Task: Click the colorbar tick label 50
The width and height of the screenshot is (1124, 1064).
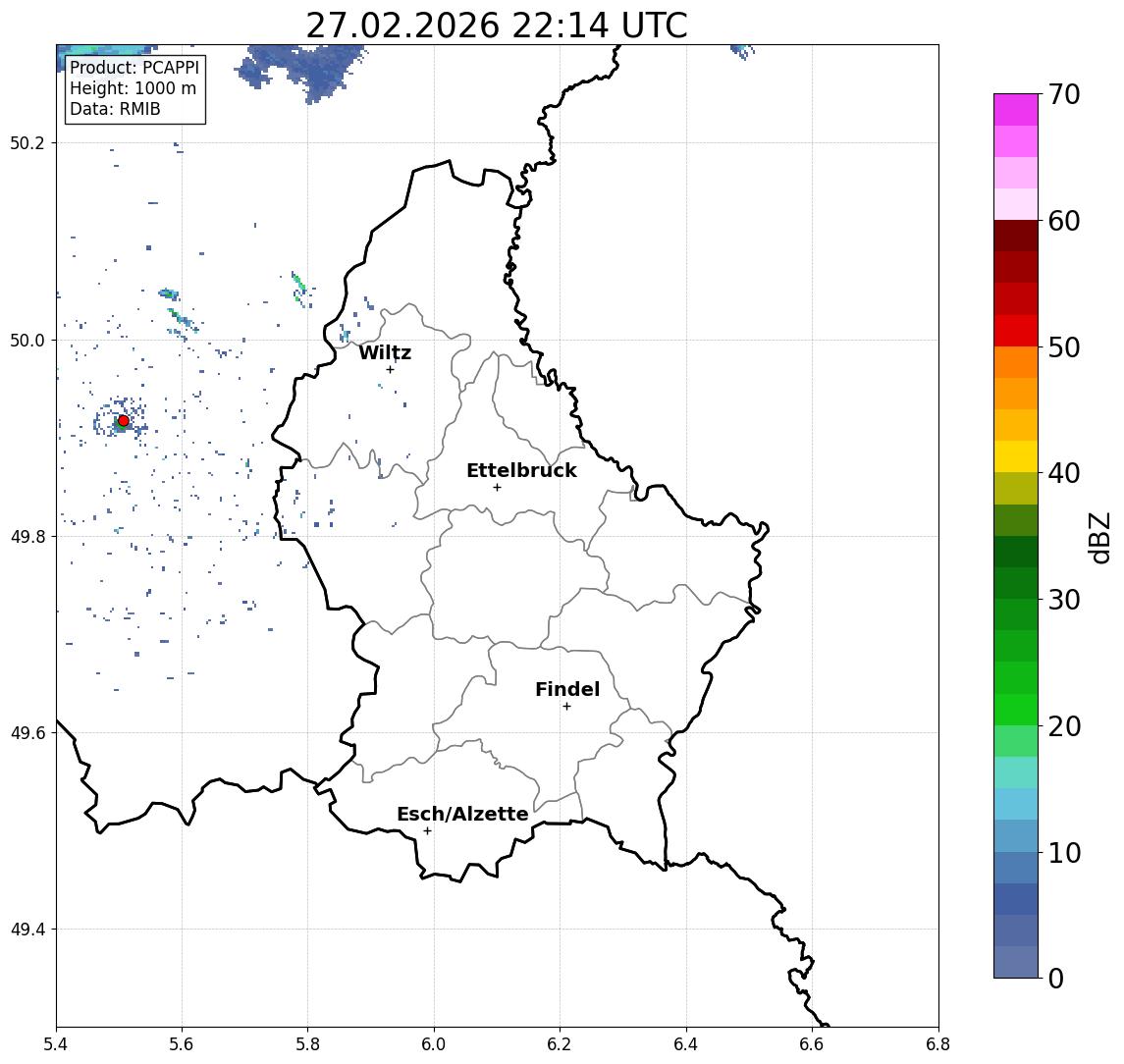Action: tap(1064, 347)
